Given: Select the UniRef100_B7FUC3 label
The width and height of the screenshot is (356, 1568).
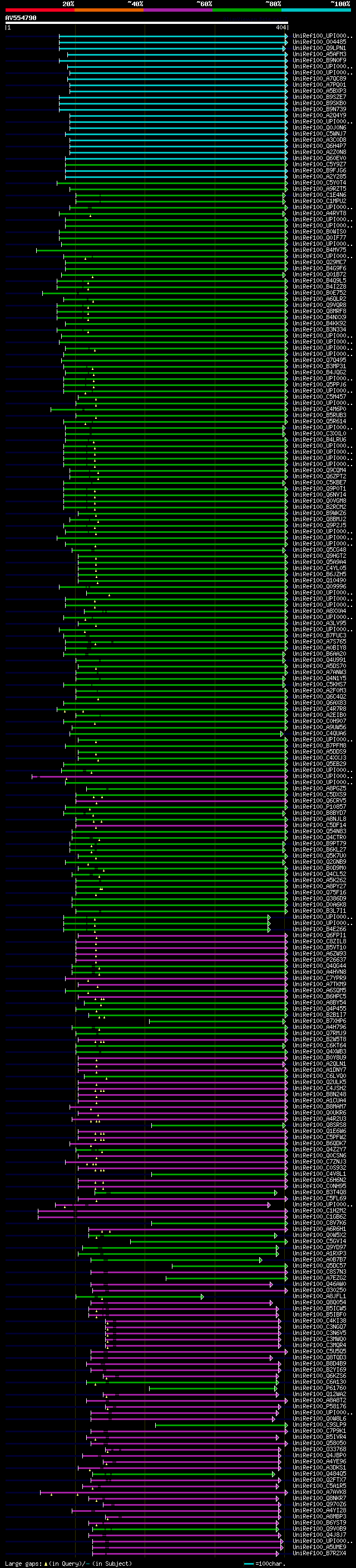Looking at the screenshot, I should (319, 635).
